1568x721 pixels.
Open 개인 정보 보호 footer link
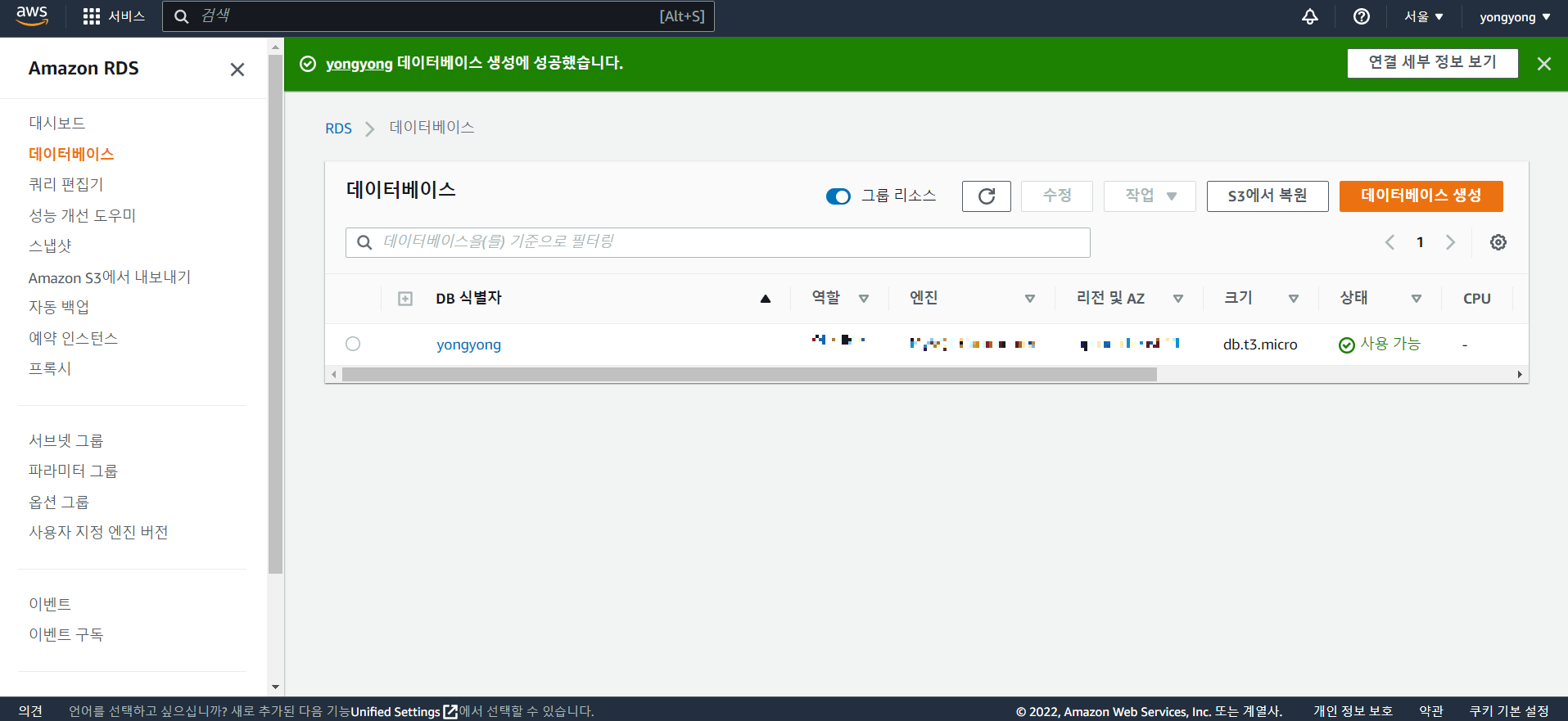(x=1353, y=711)
